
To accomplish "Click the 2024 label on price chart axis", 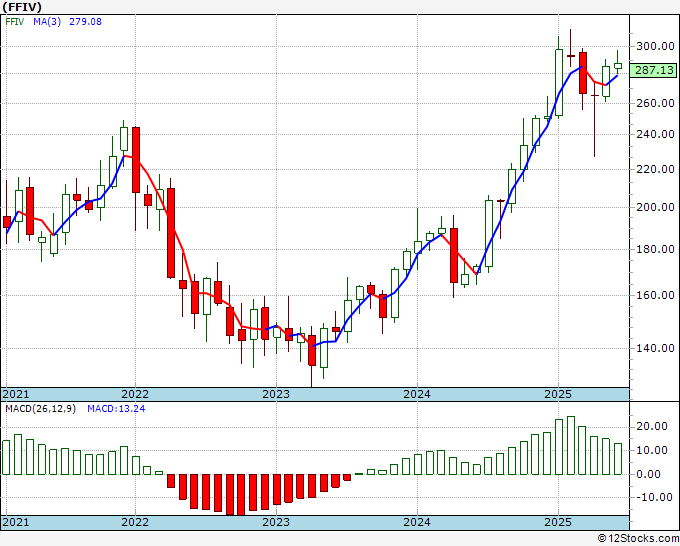I will click(x=417, y=394).
